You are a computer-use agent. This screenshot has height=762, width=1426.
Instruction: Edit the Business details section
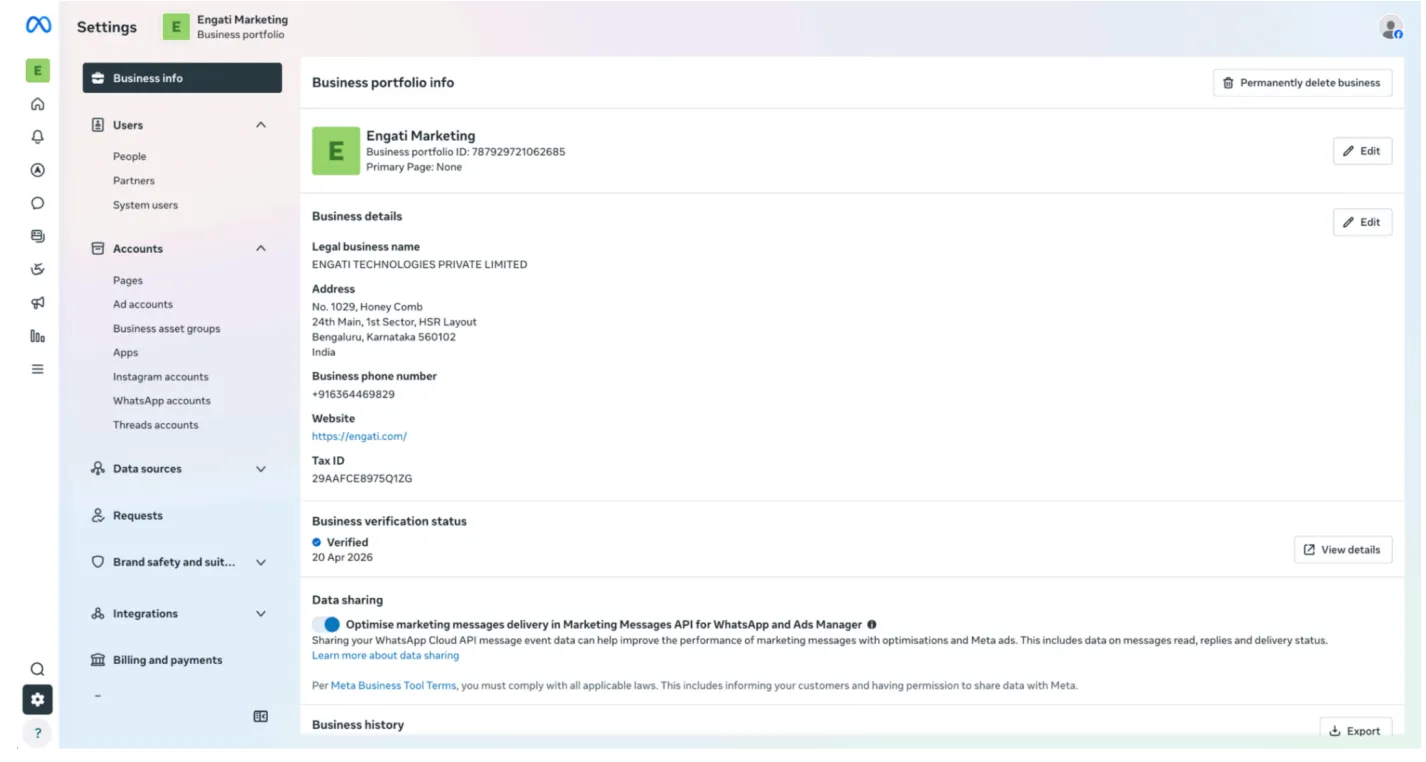click(x=1362, y=222)
